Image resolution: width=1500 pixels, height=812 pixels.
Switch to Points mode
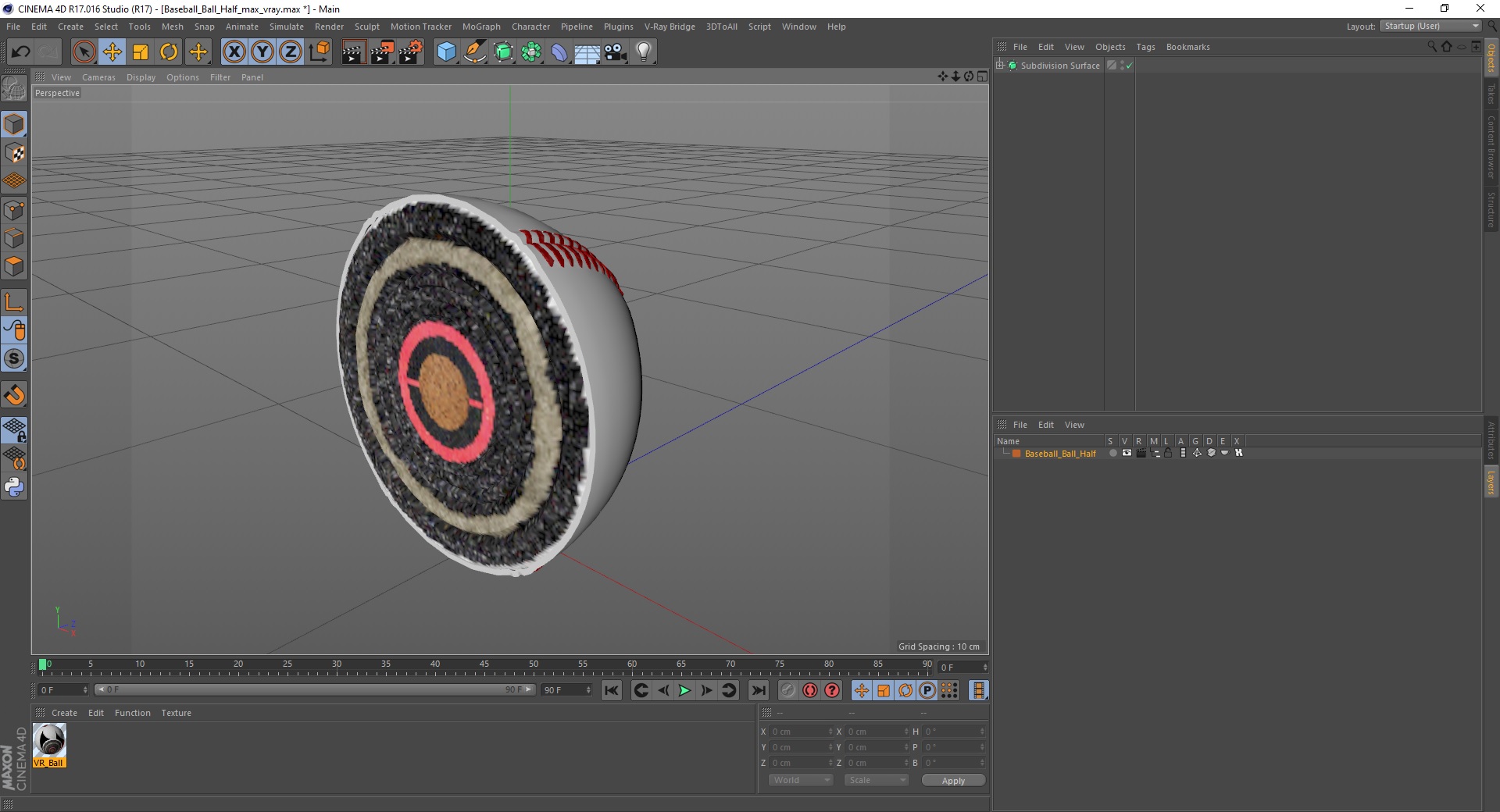[x=14, y=210]
